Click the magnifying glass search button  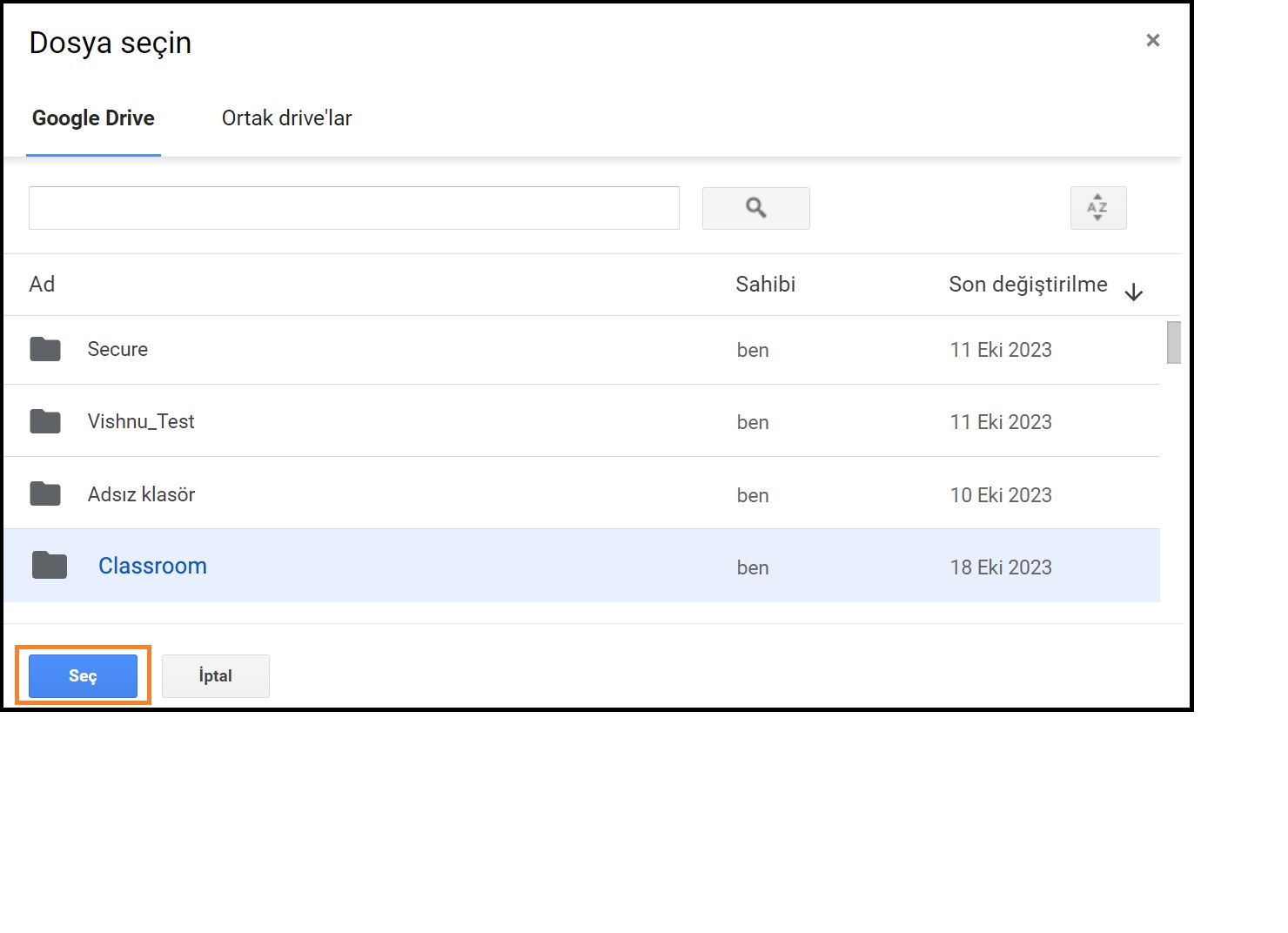[755, 208]
